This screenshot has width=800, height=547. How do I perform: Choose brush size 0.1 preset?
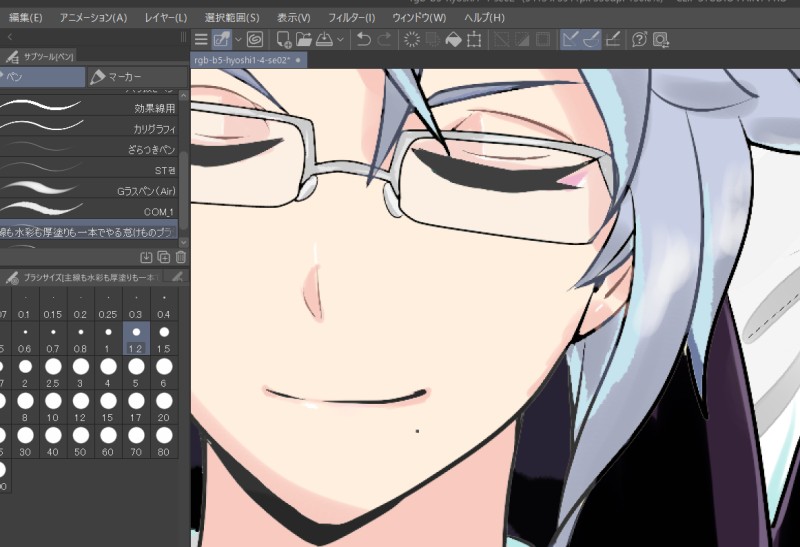coord(25,305)
